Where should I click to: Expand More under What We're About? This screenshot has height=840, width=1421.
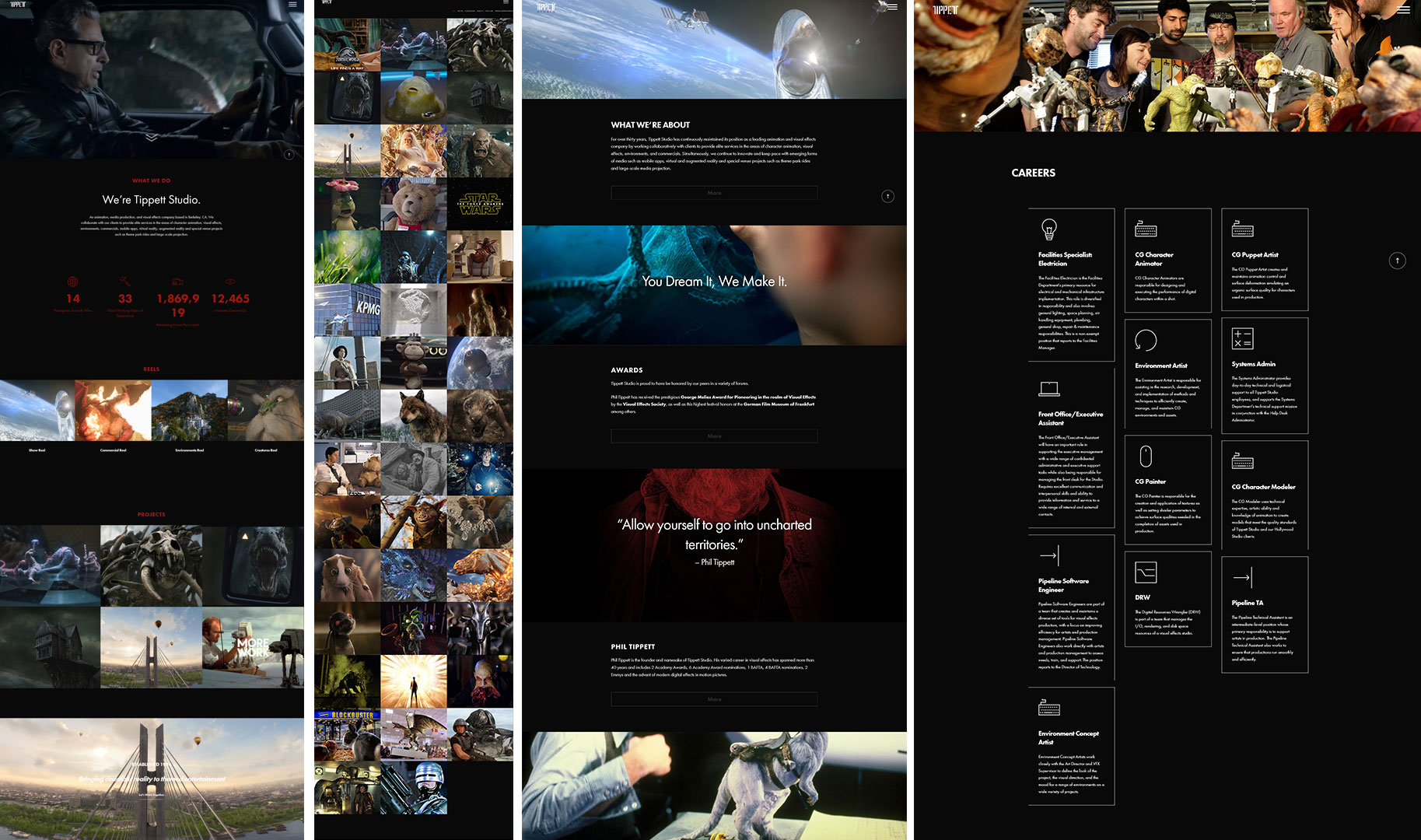click(714, 193)
